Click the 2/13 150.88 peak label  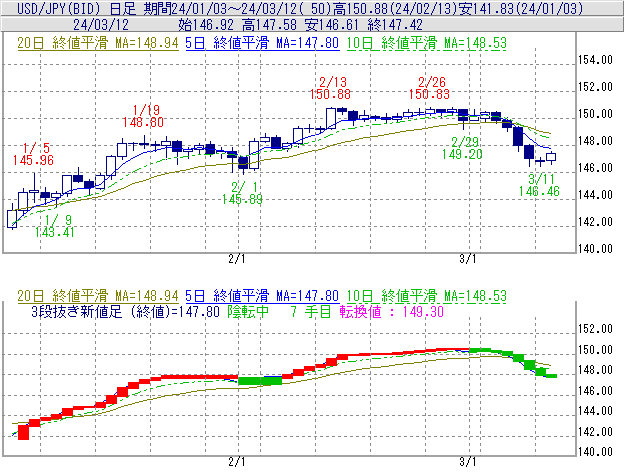330,88
